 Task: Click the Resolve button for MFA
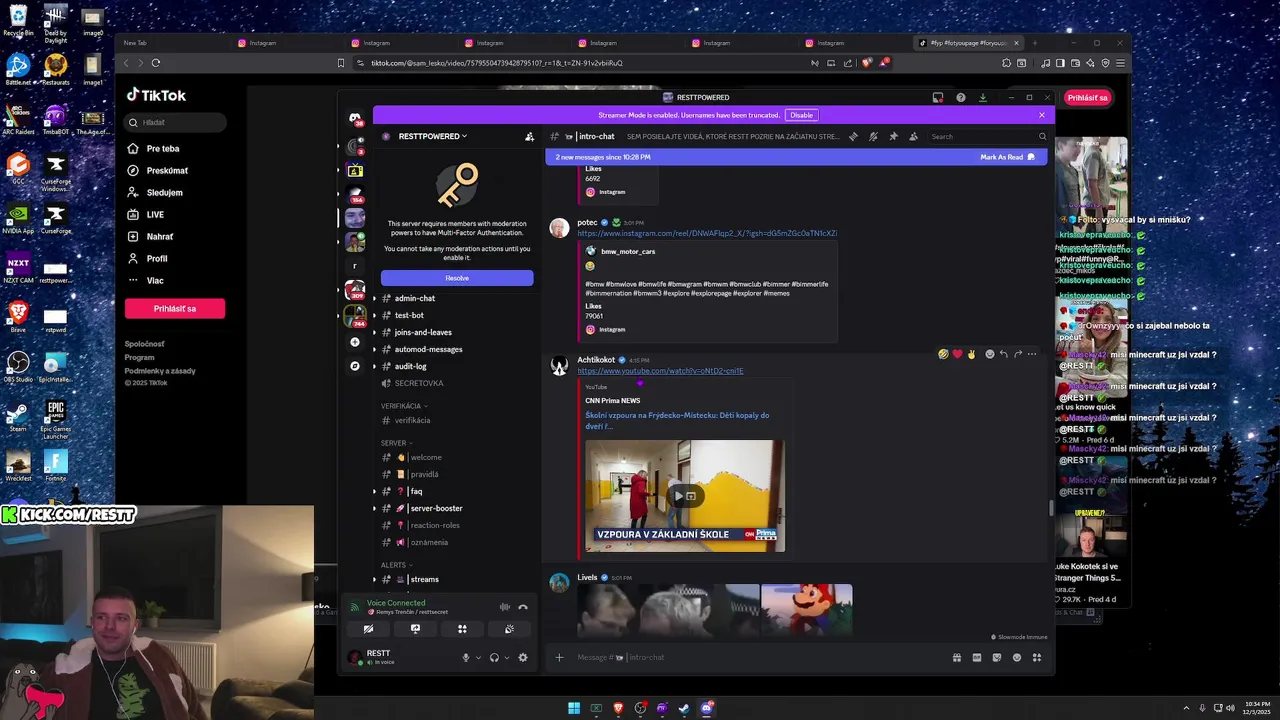pyautogui.click(x=457, y=278)
